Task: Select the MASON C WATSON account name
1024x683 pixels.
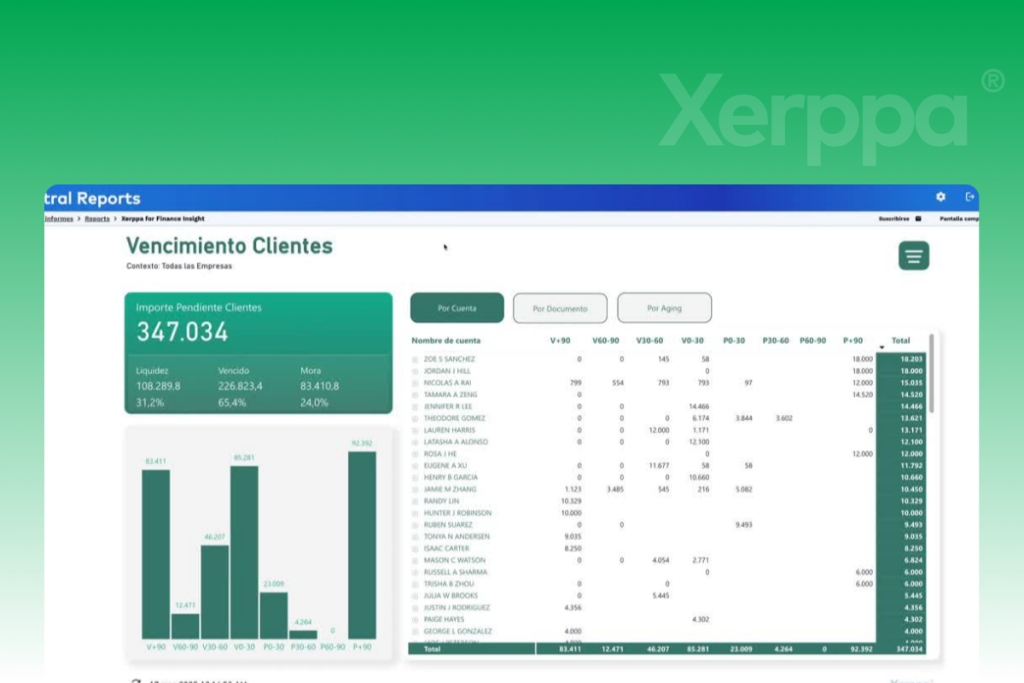Action: [455, 560]
